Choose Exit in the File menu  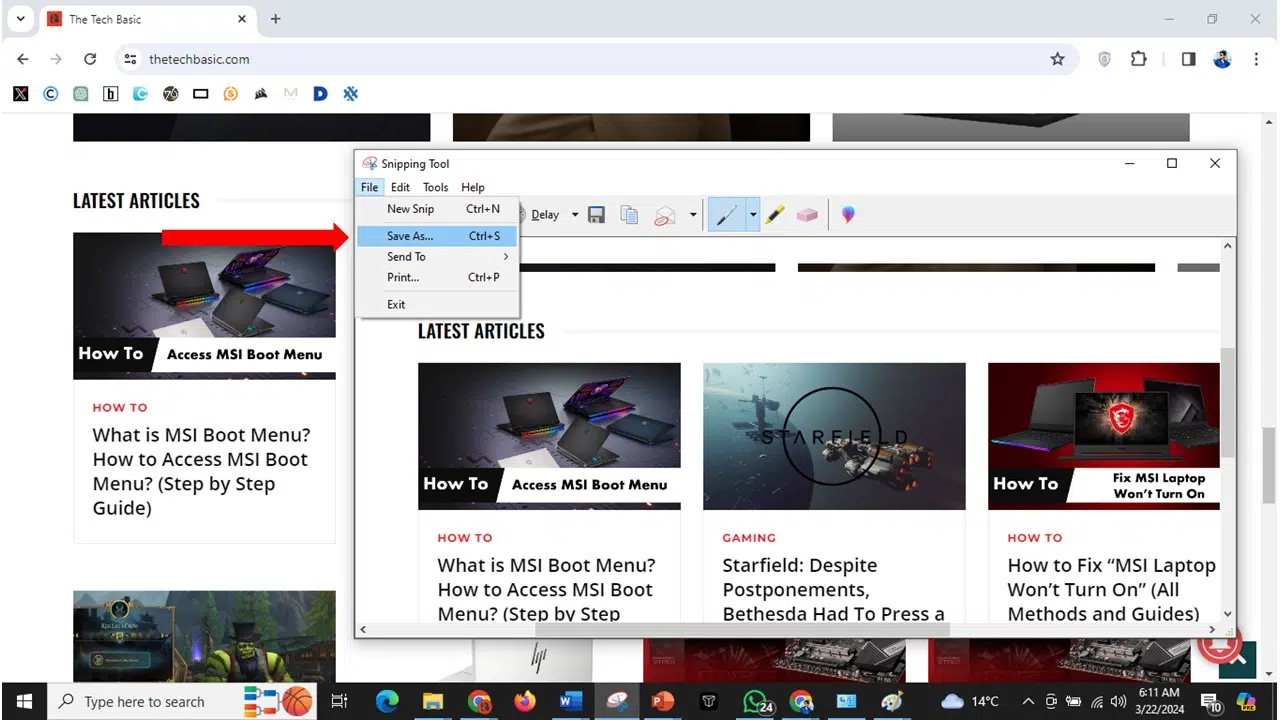pos(437,304)
